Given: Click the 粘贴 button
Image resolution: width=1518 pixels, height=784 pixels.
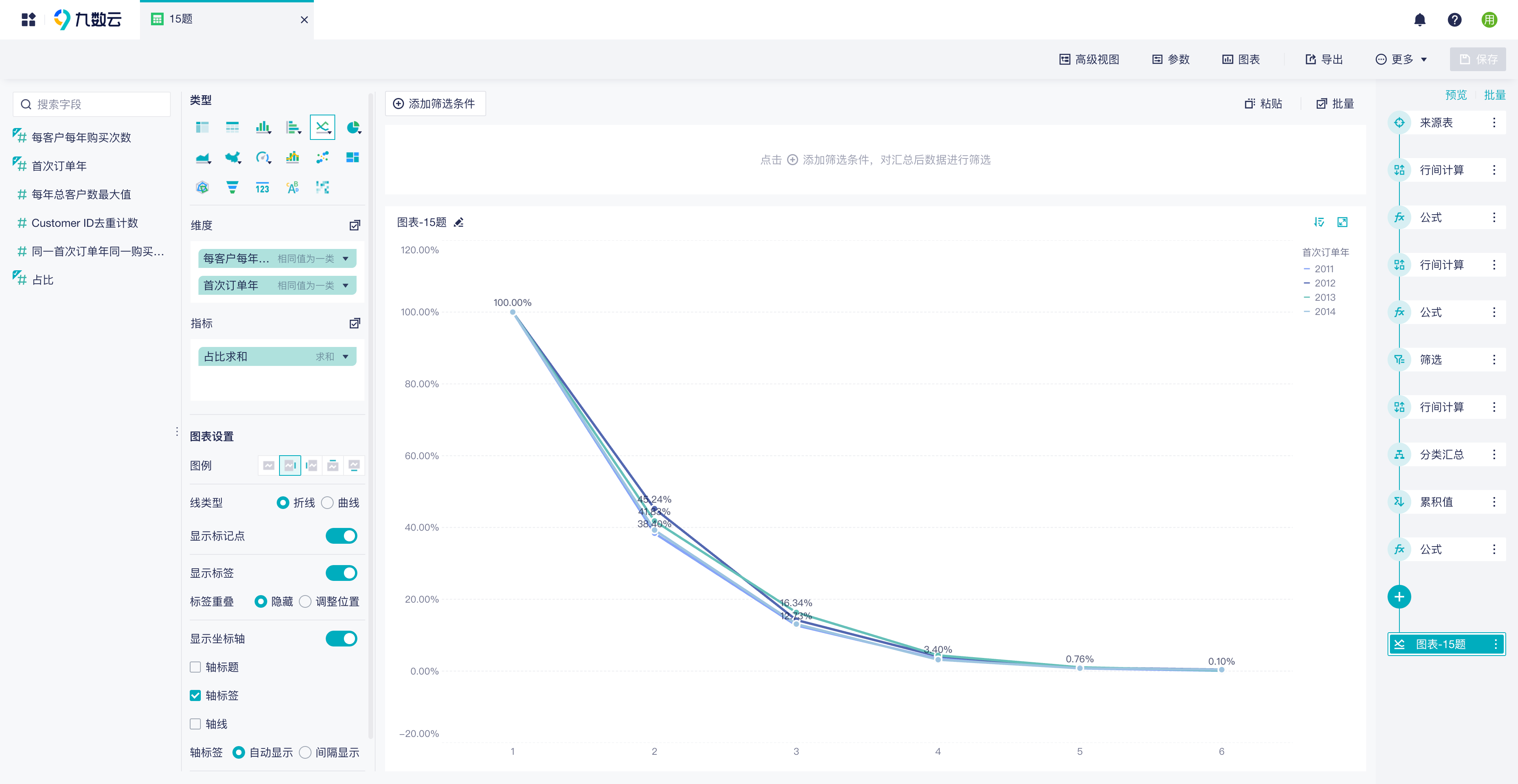Looking at the screenshot, I should click(1263, 103).
